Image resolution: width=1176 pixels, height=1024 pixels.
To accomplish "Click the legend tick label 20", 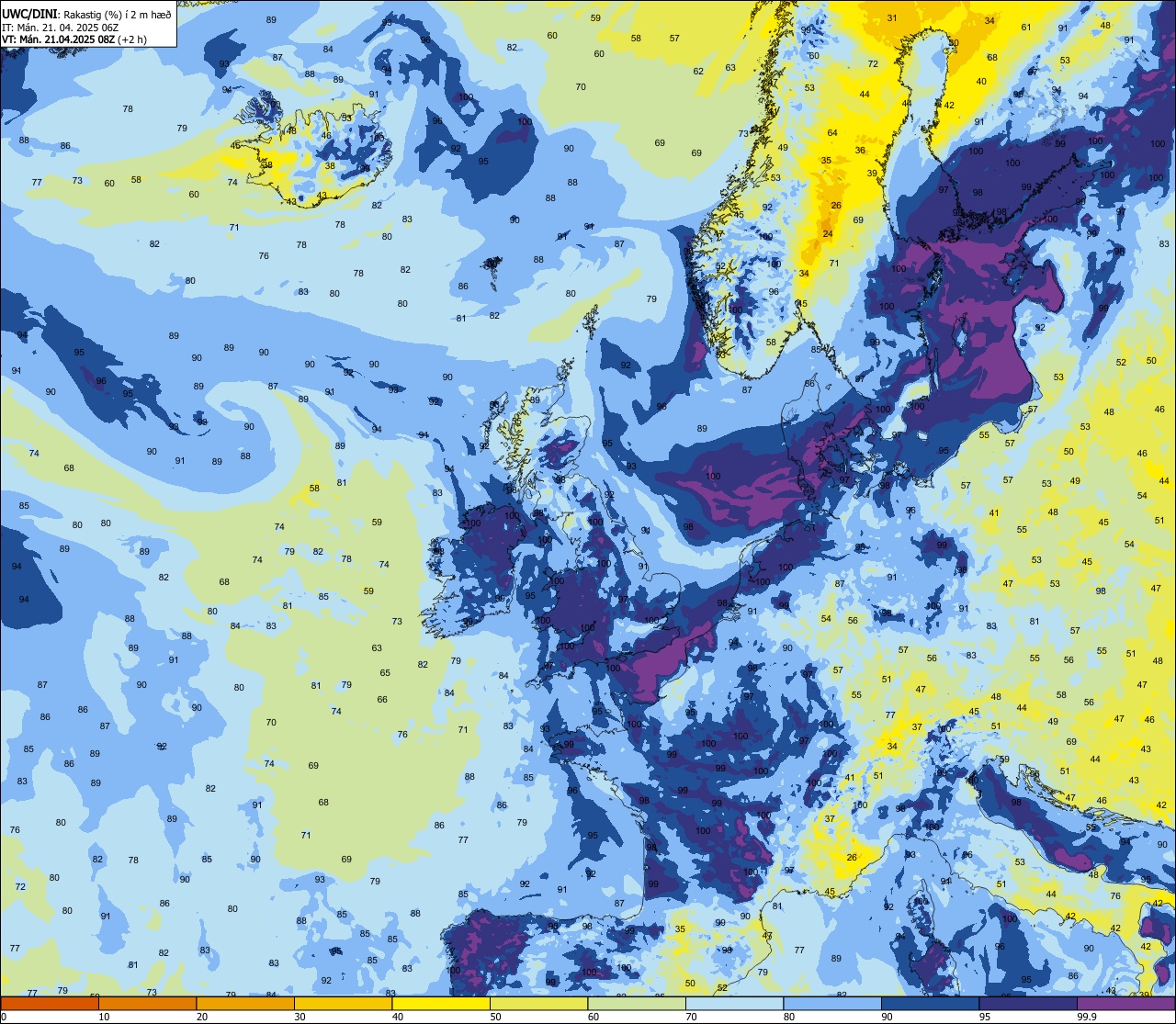I will click(202, 1017).
